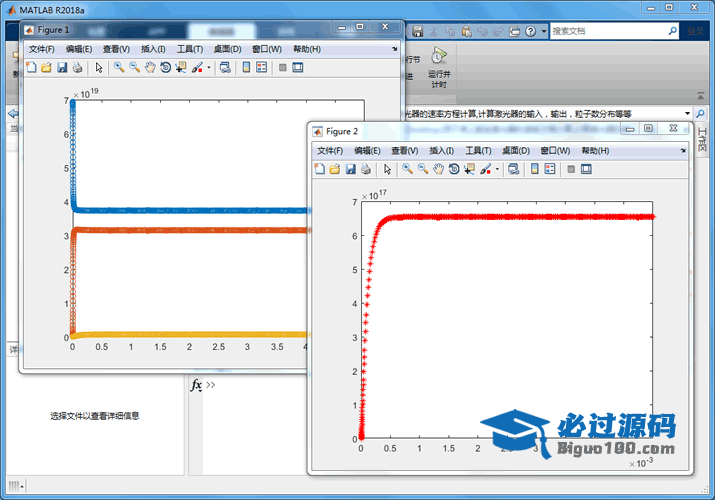Image resolution: width=715 pixels, height=500 pixels.
Task: Open 插入(I) menu in Figure 2
Action: coord(442,151)
